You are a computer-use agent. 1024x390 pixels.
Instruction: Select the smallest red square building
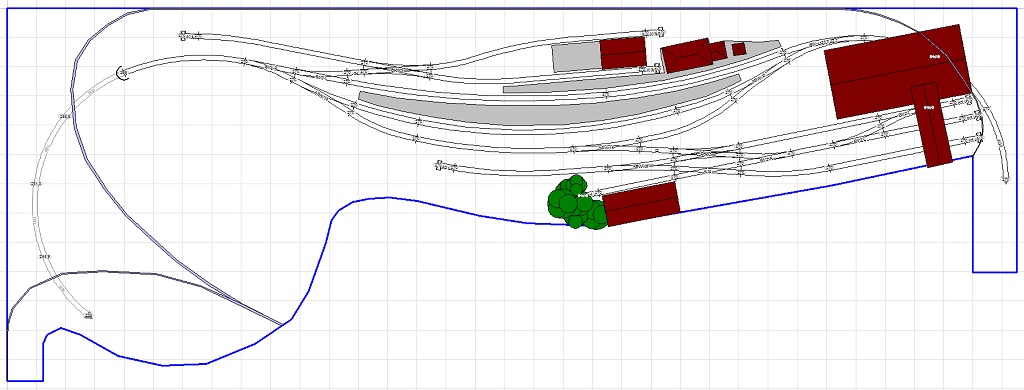739,49
